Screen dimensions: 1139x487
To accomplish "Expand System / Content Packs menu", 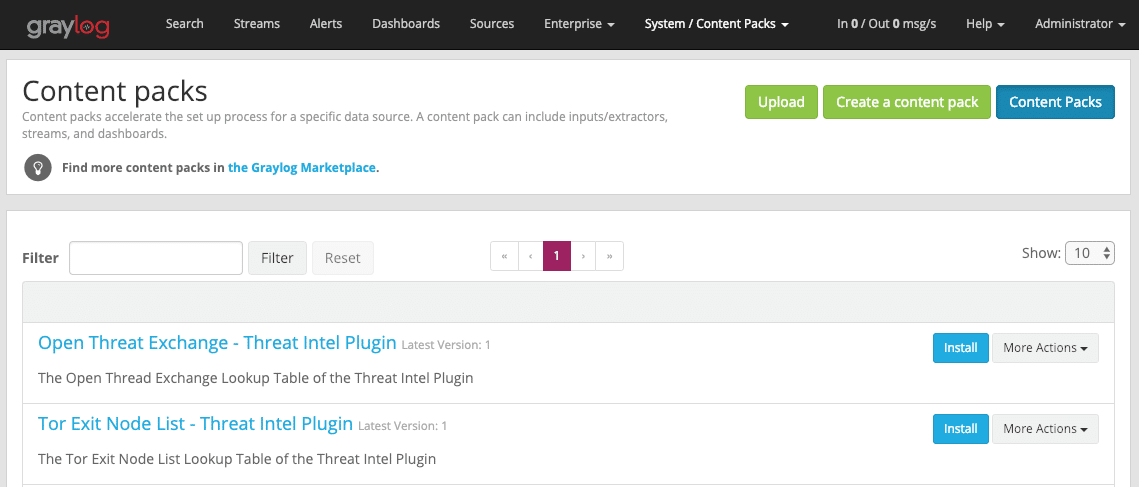I will tap(716, 24).
